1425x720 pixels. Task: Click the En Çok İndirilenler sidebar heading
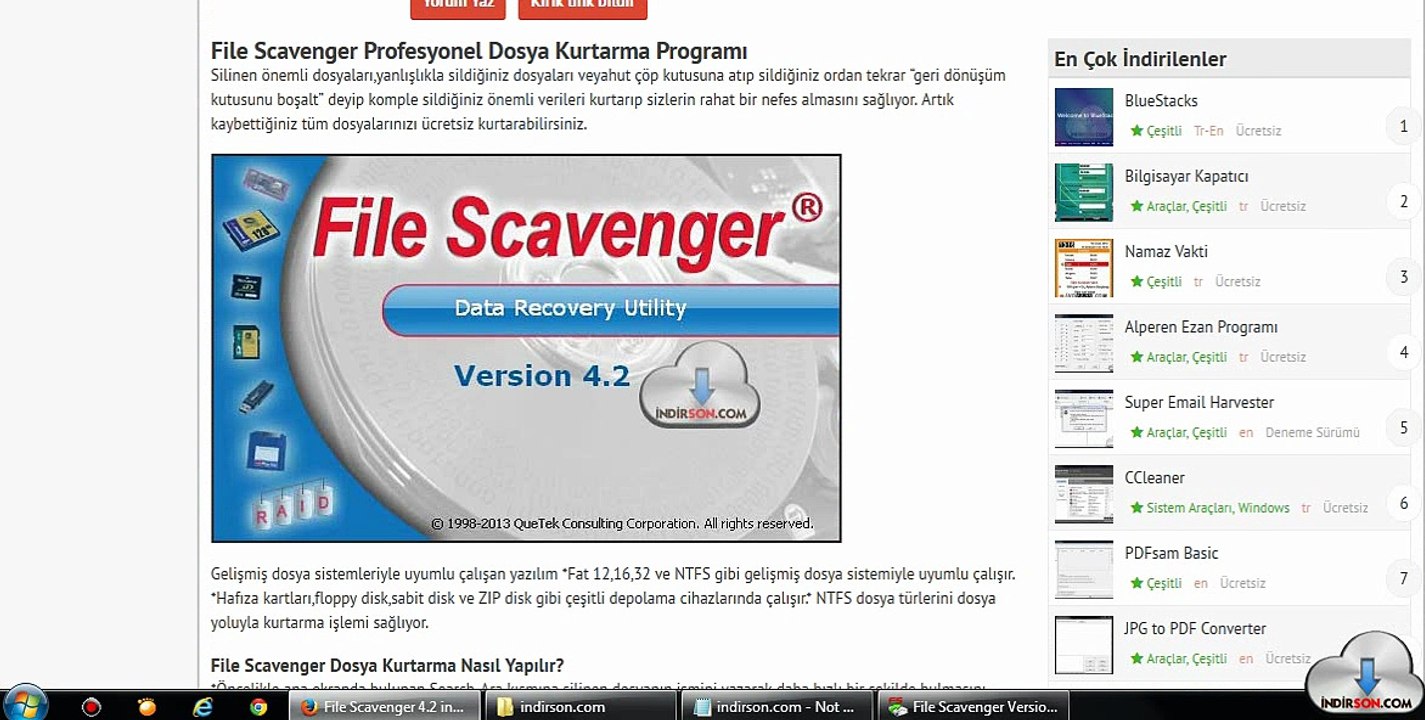[x=1140, y=59]
